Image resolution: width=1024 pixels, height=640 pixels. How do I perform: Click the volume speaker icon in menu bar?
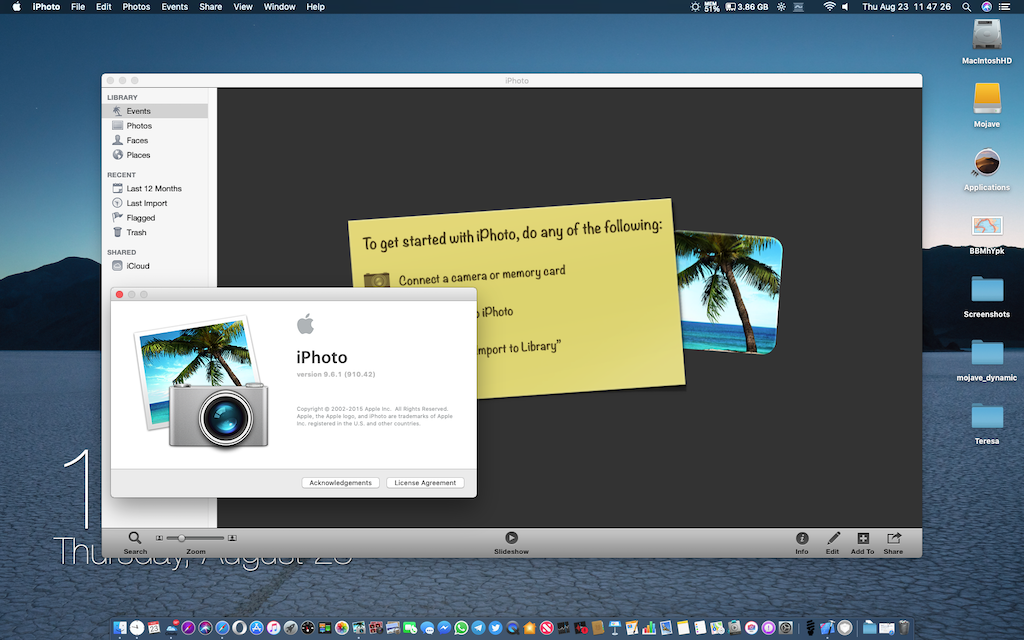(x=845, y=7)
